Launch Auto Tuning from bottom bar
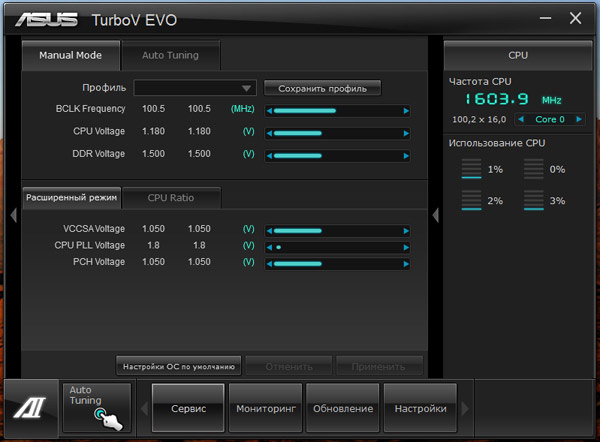The image size is (600, 442). coord(97,408)
